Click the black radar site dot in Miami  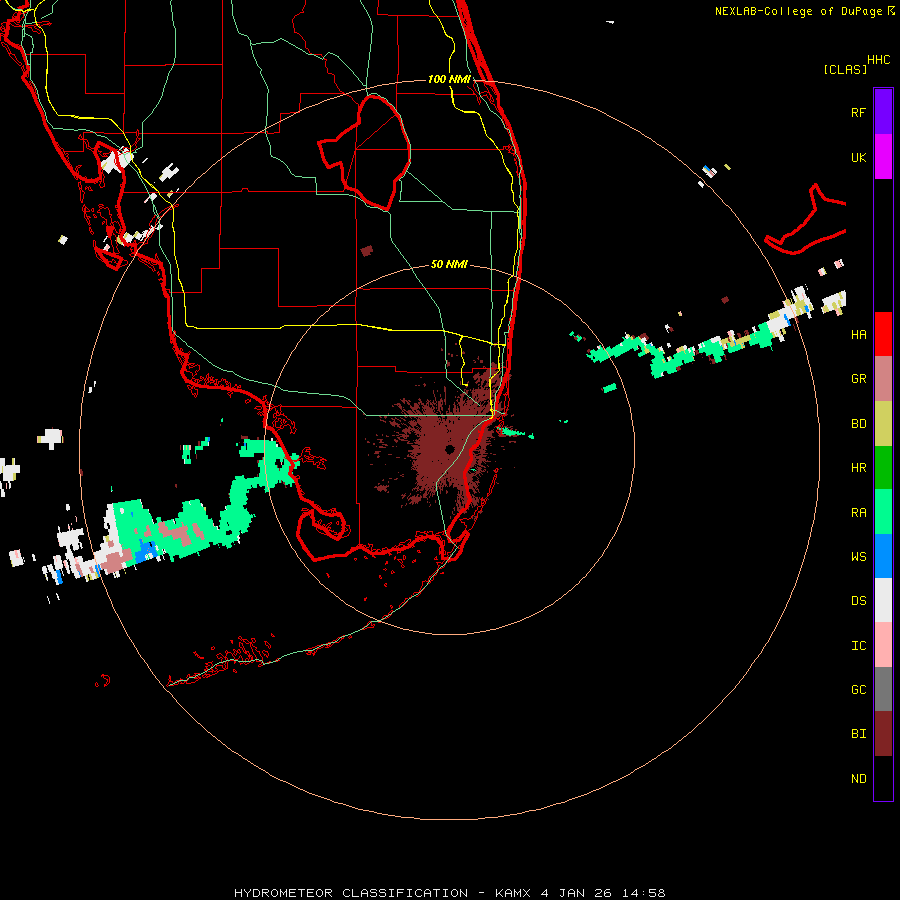point(449,449)
